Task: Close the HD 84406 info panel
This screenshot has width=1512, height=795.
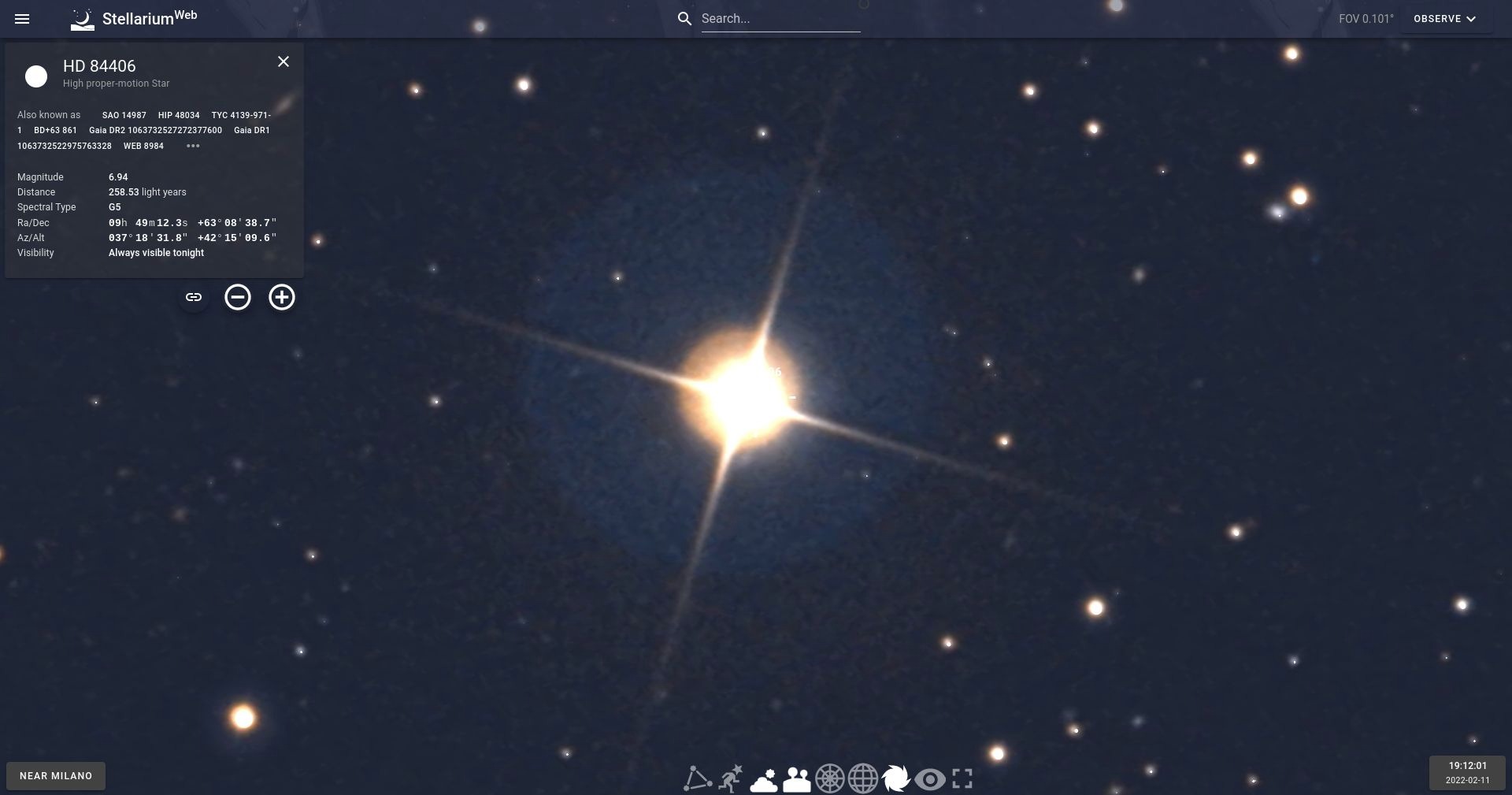Action: (283, 61)
